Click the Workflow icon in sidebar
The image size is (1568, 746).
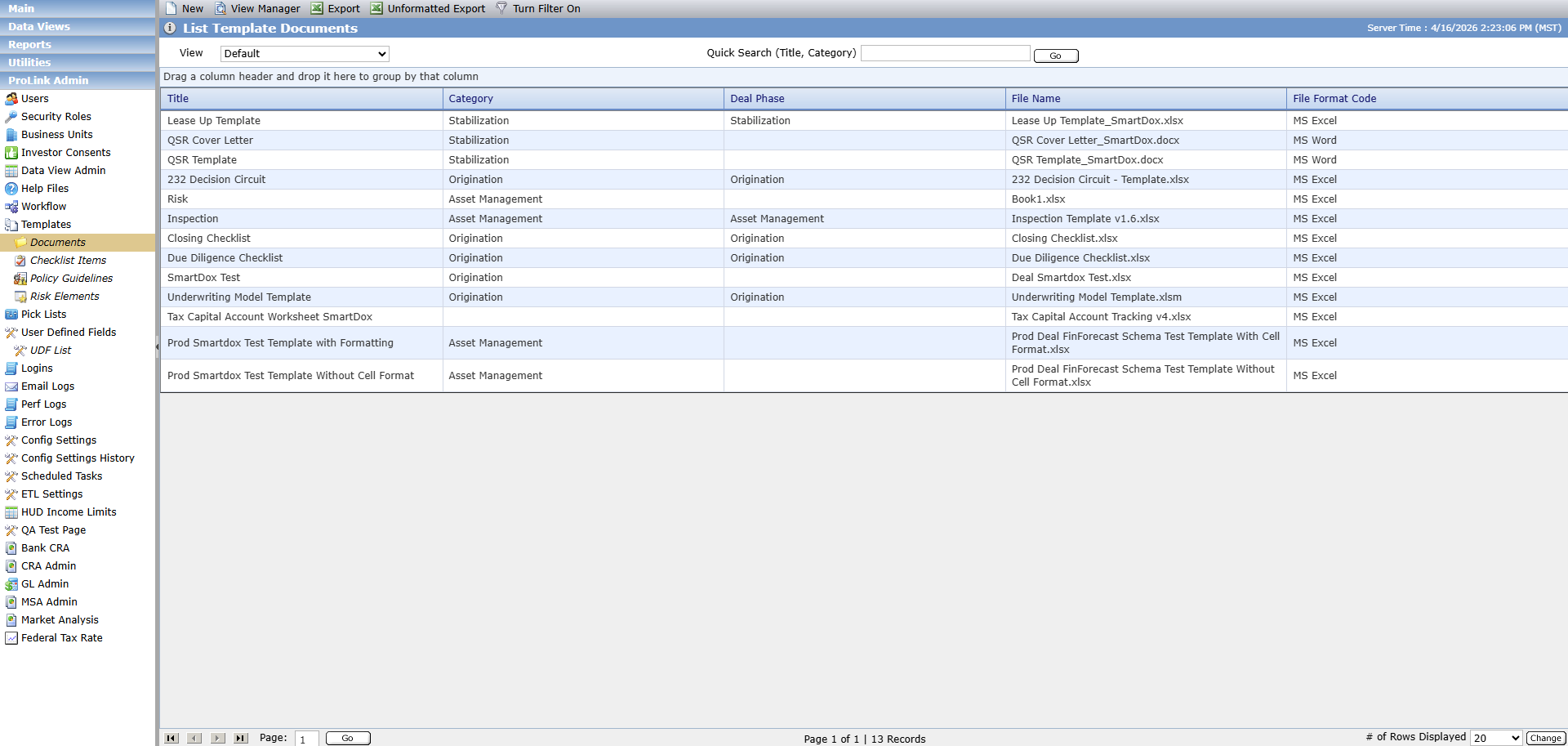(x=11, y=207)
